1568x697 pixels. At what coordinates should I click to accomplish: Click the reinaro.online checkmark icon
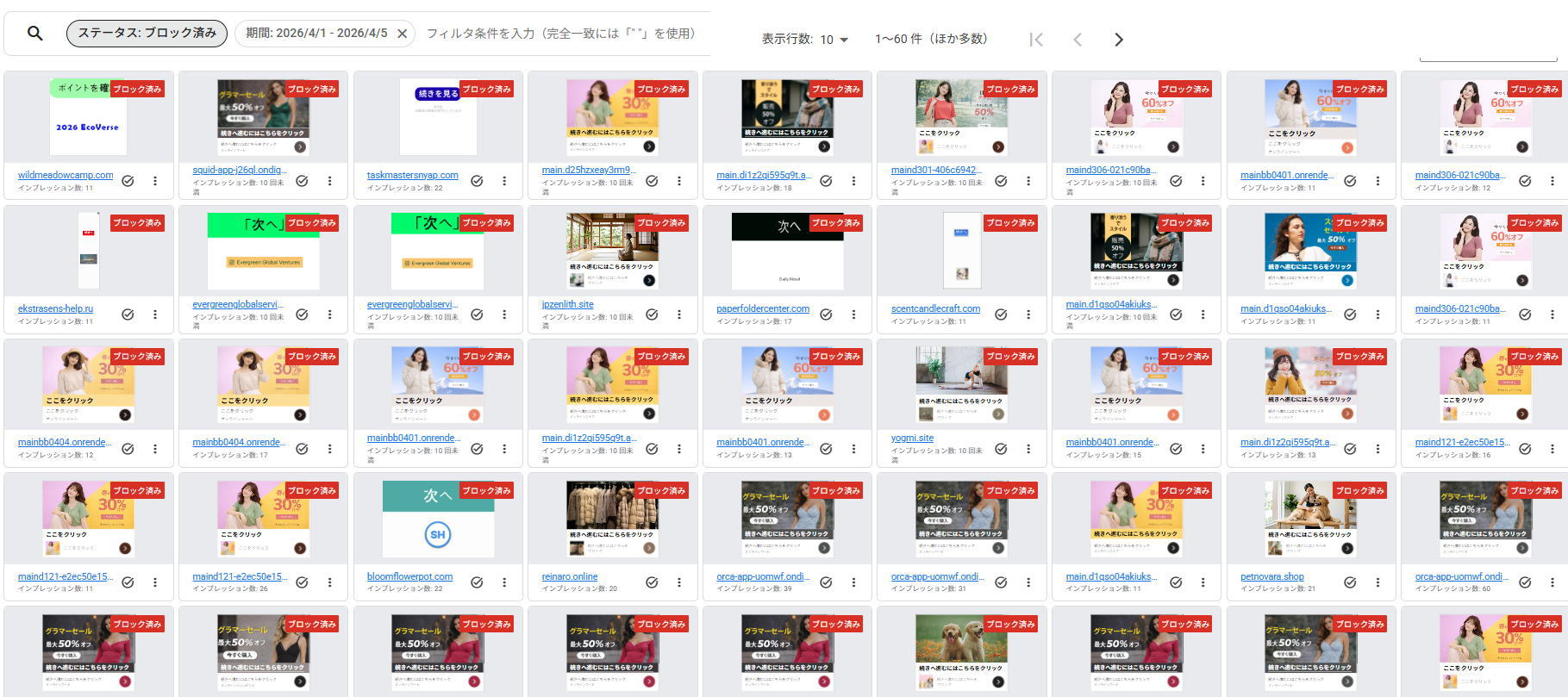(652, 582)
